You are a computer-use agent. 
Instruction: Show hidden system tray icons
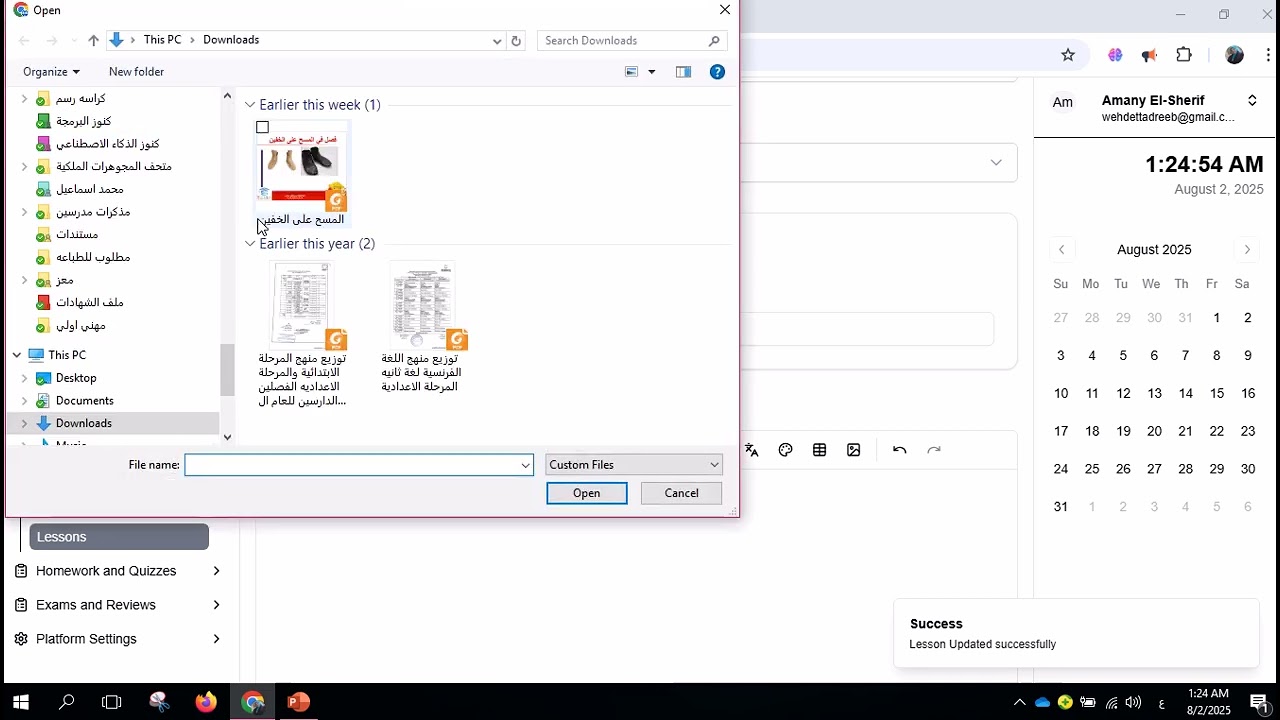(1019, 702)
